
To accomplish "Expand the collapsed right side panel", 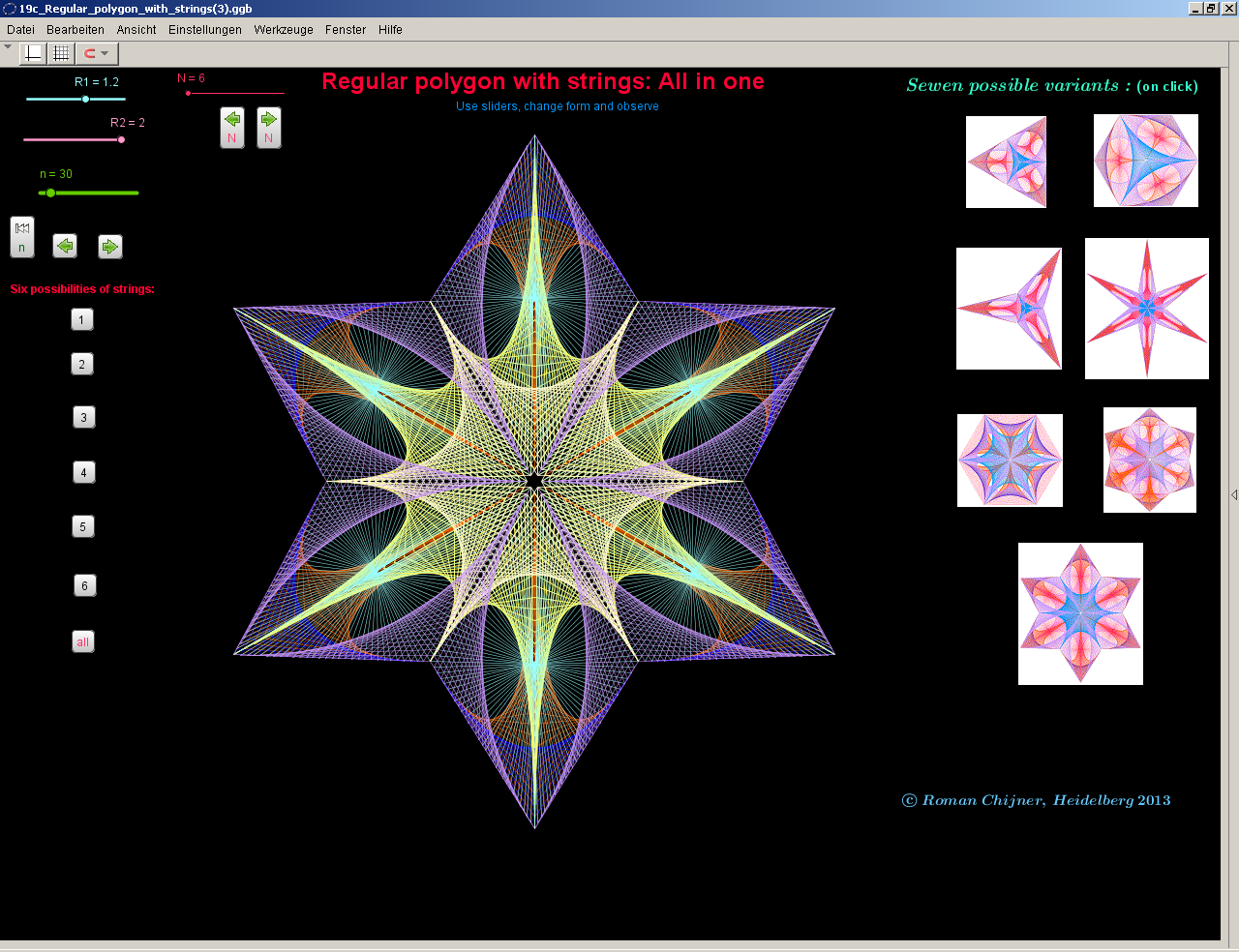I will click(x=1234, y=495).
